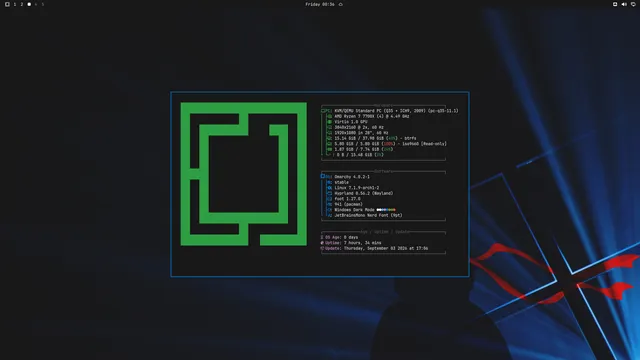640x360 pixels.
Task: Click the Hyprland (Wayland) line
Action: point(364,193)
